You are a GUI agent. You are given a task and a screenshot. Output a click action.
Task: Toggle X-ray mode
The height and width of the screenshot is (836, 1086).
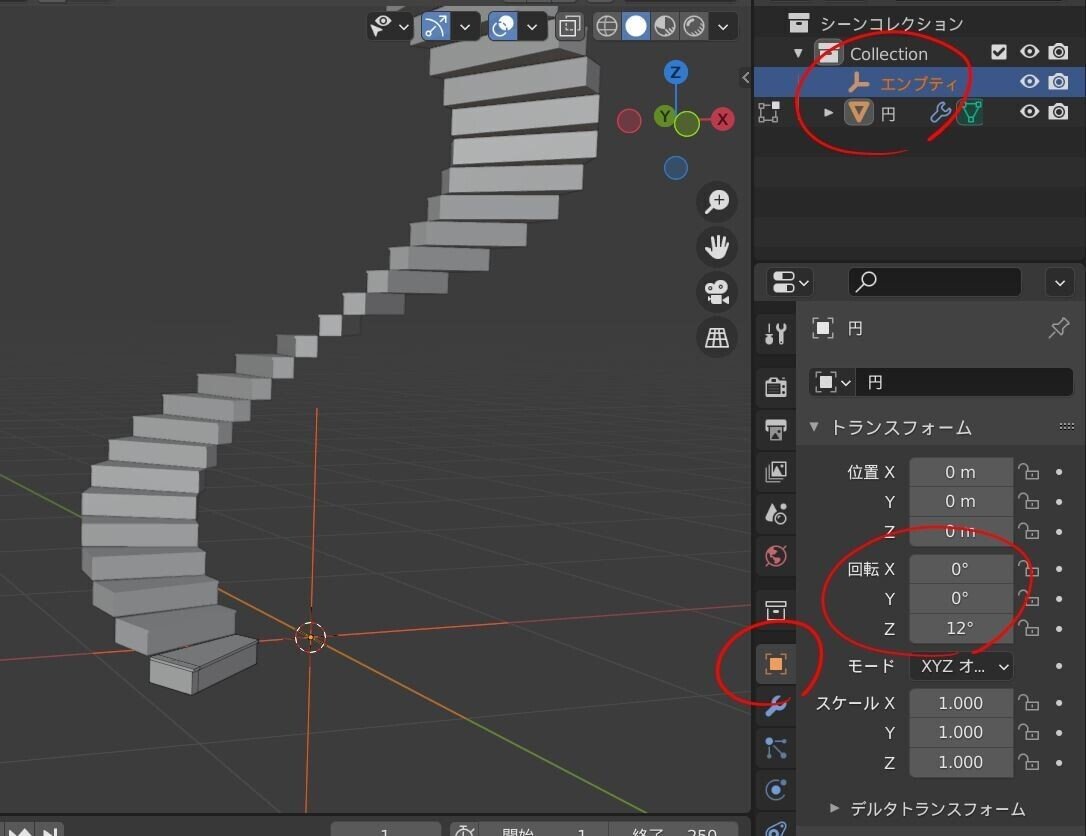click(570, 26)
